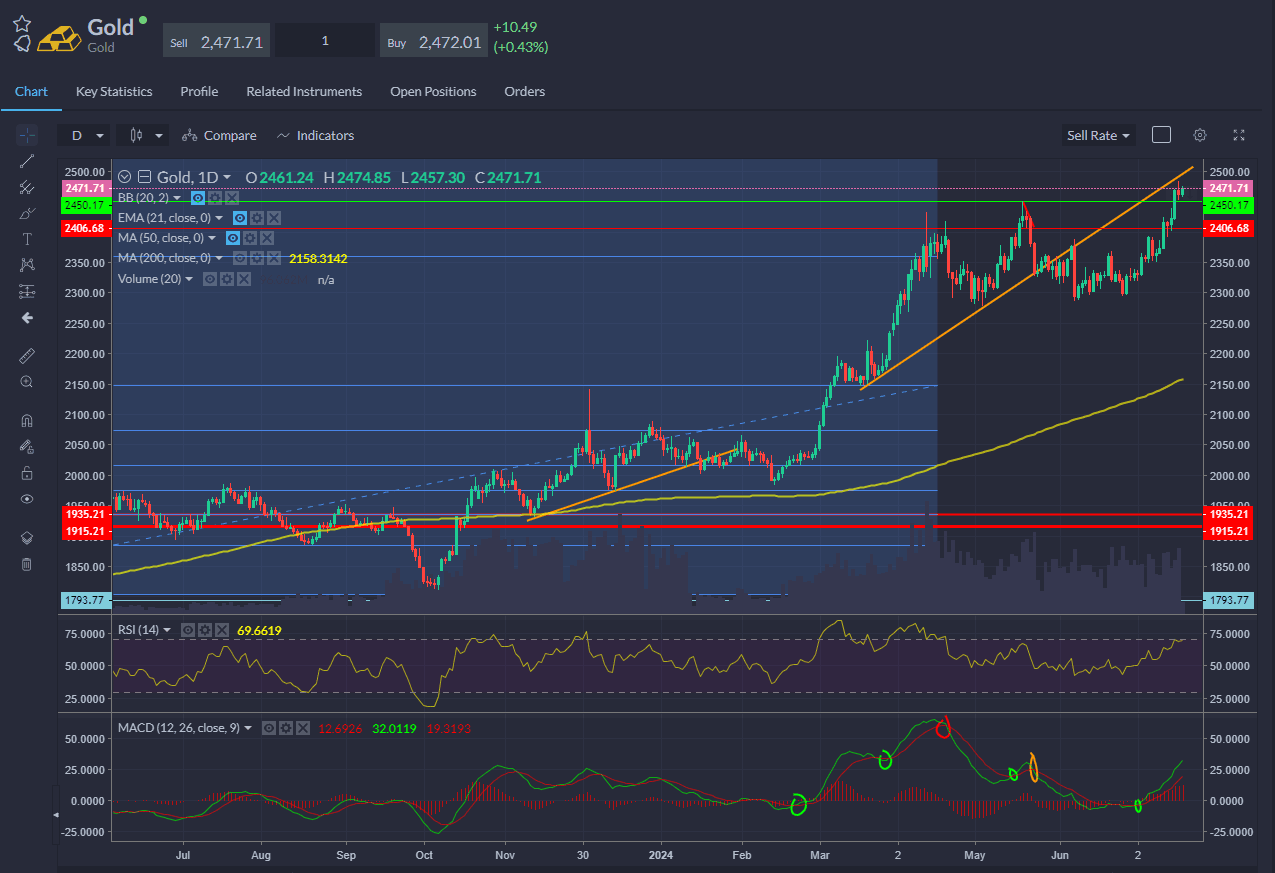
Task: Activate the ruler measure tool
Action: point(27,355)
